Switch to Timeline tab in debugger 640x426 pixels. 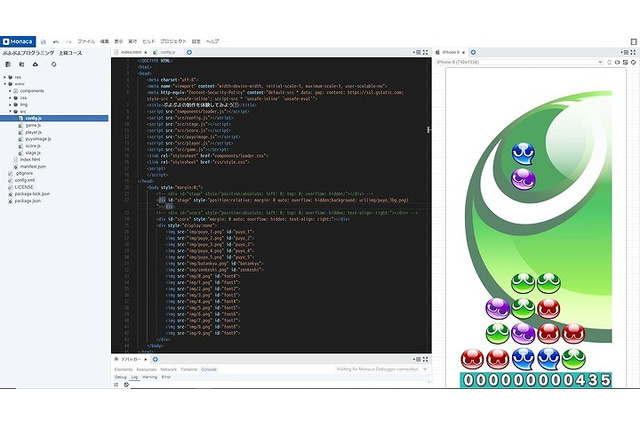[x=189, y=370]
